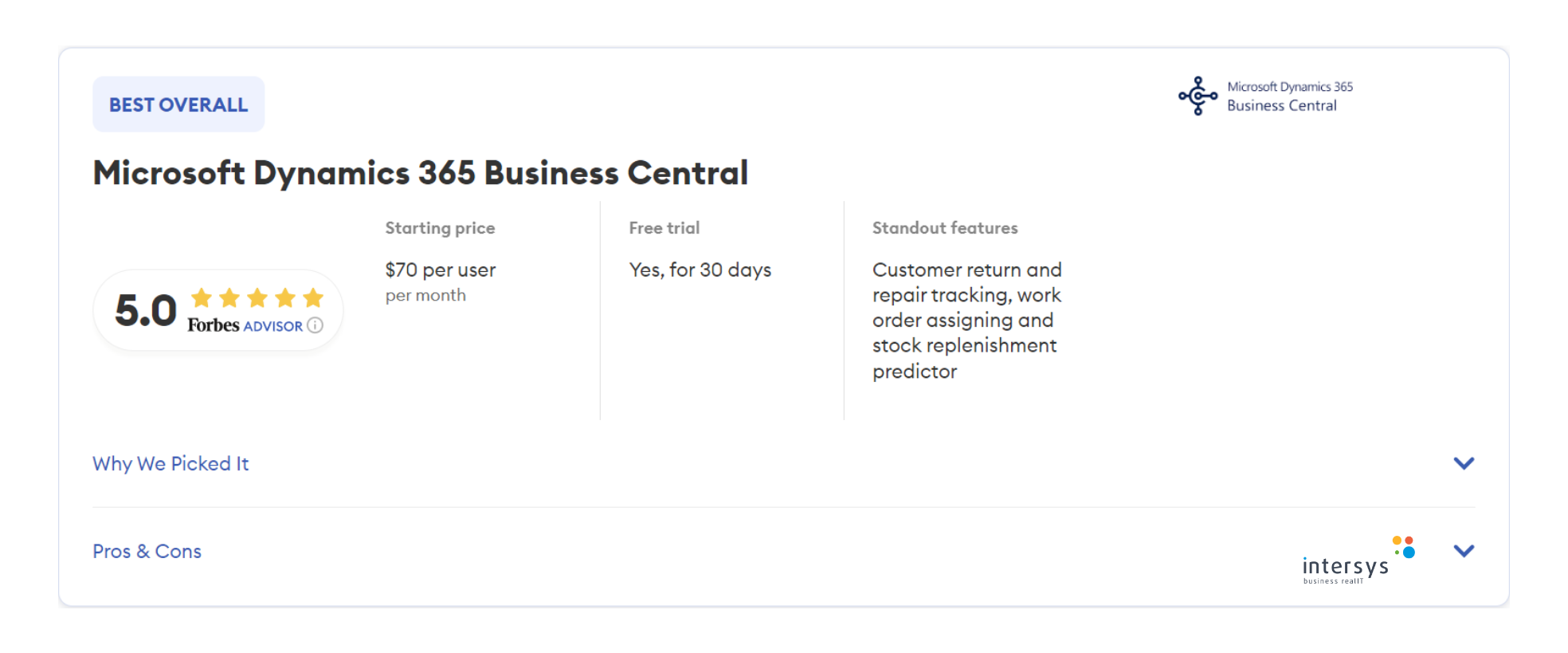Expand Why We Picked It chevron
The width and height of the screenshot is (1568, 653).
point(1464,463)
